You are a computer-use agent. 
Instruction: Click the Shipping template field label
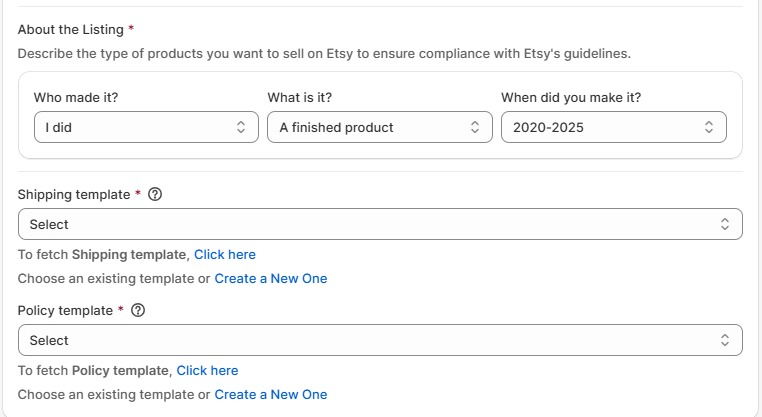pyautogui.click(x=74, y=194)
